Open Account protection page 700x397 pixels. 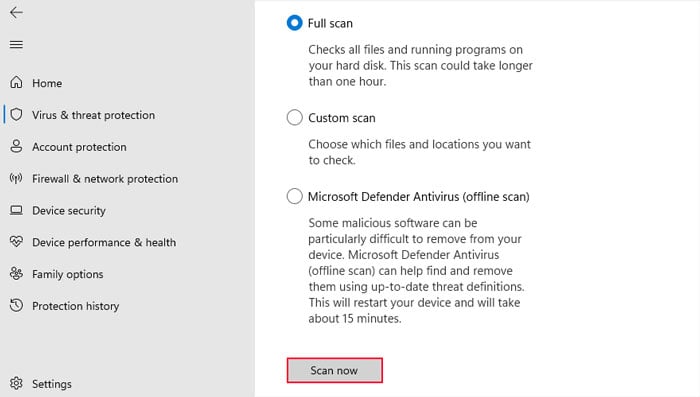79,146
